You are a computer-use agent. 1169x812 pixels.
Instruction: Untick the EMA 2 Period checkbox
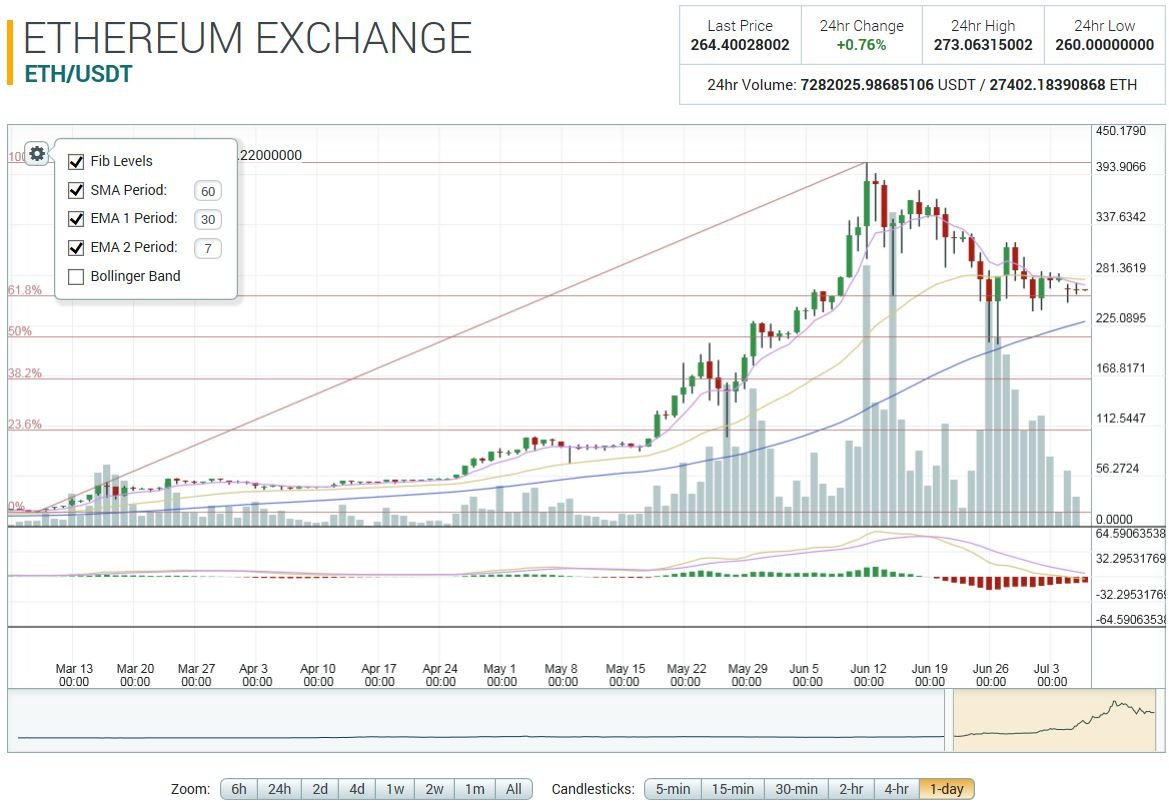76,248
